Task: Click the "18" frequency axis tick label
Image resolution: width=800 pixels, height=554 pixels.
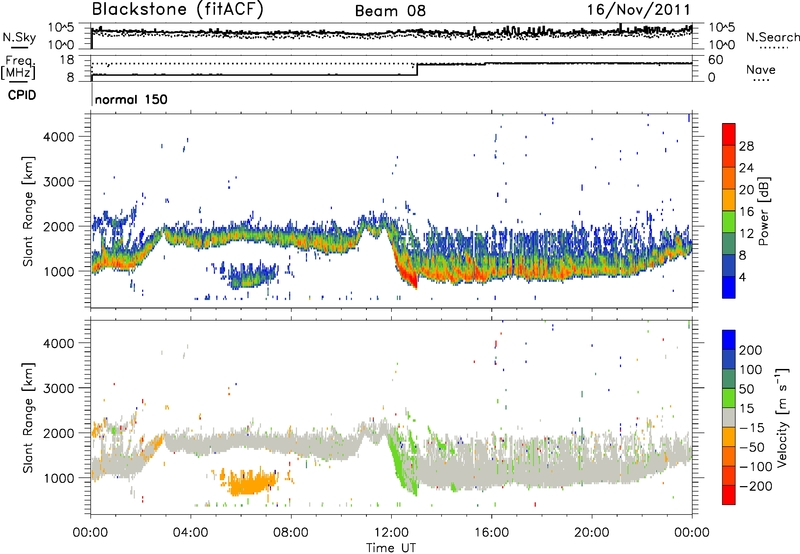Action: point(67,60)
